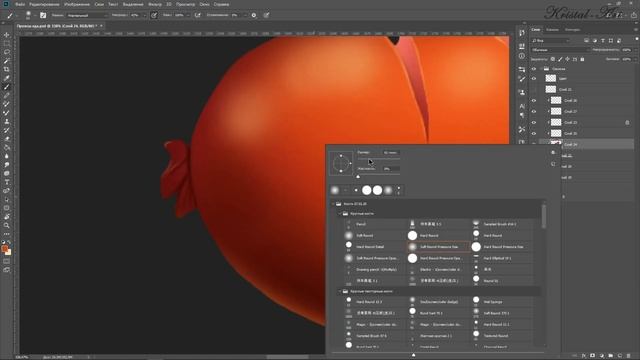640x360 pixels.
Task: Hide layer Слой 23 with its eye icon
Action: click(534, 122)
